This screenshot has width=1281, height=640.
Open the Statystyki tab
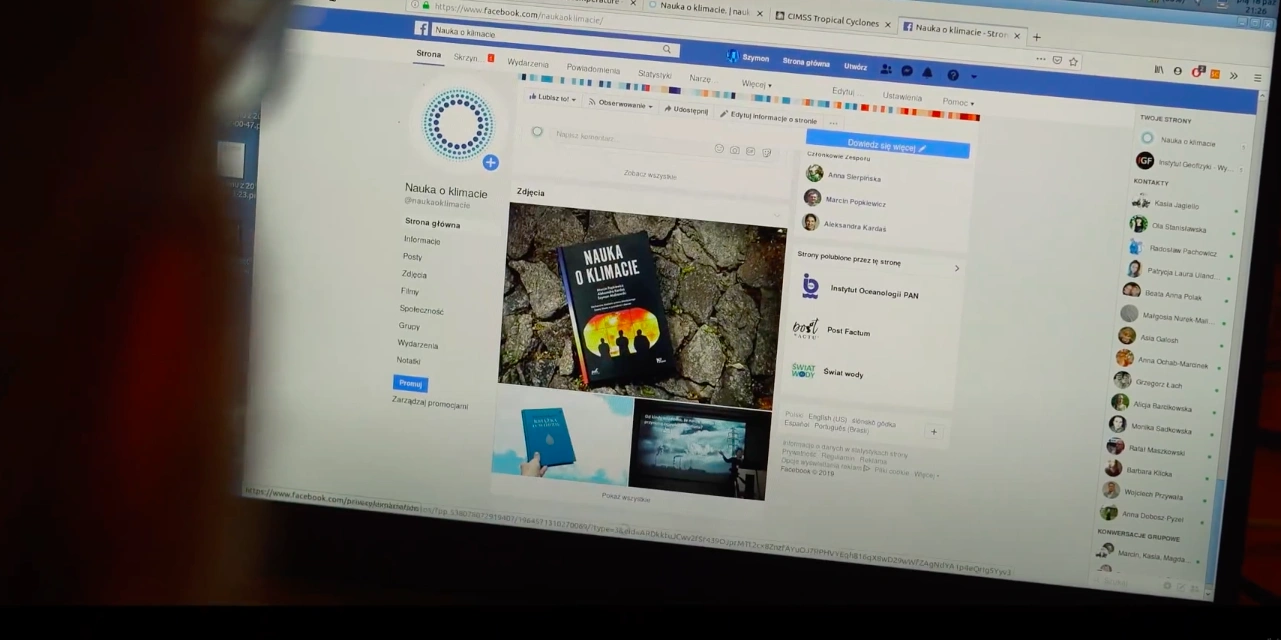pyautogui.click(x=655, y=74)
